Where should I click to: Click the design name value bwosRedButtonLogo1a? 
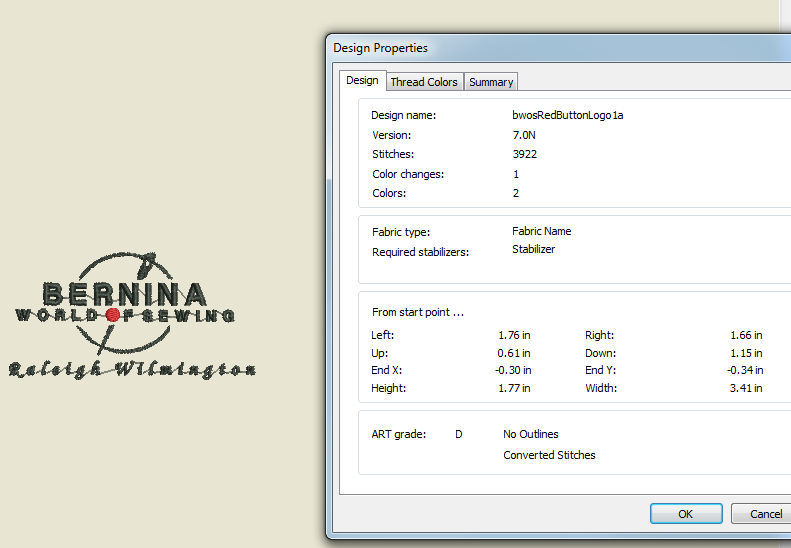[x=568, y=115]
